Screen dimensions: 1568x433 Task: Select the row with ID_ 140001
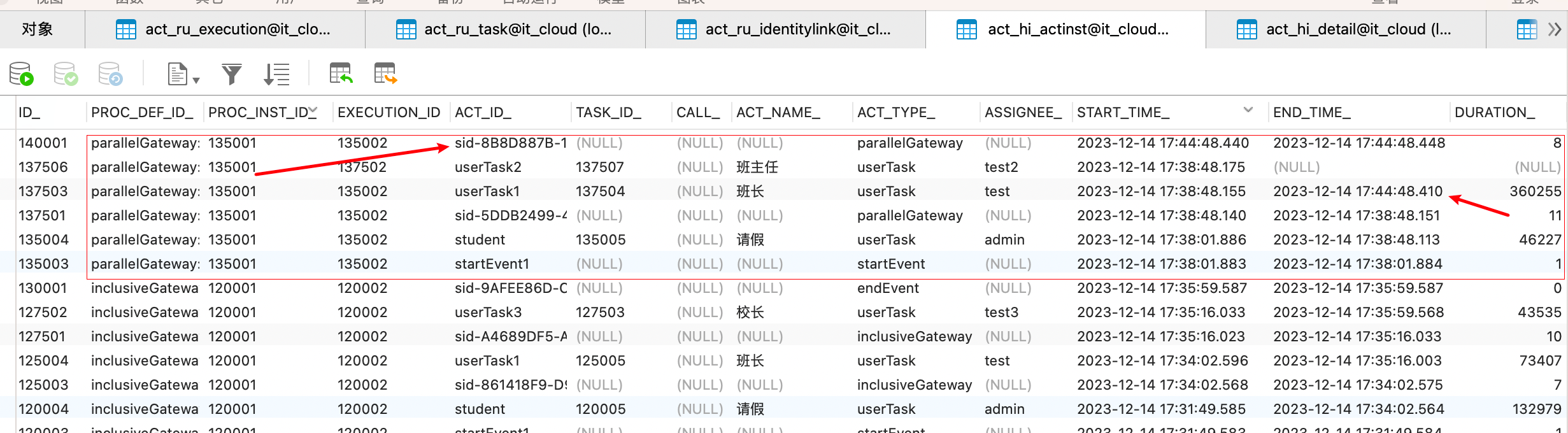[x=43, y=143]
